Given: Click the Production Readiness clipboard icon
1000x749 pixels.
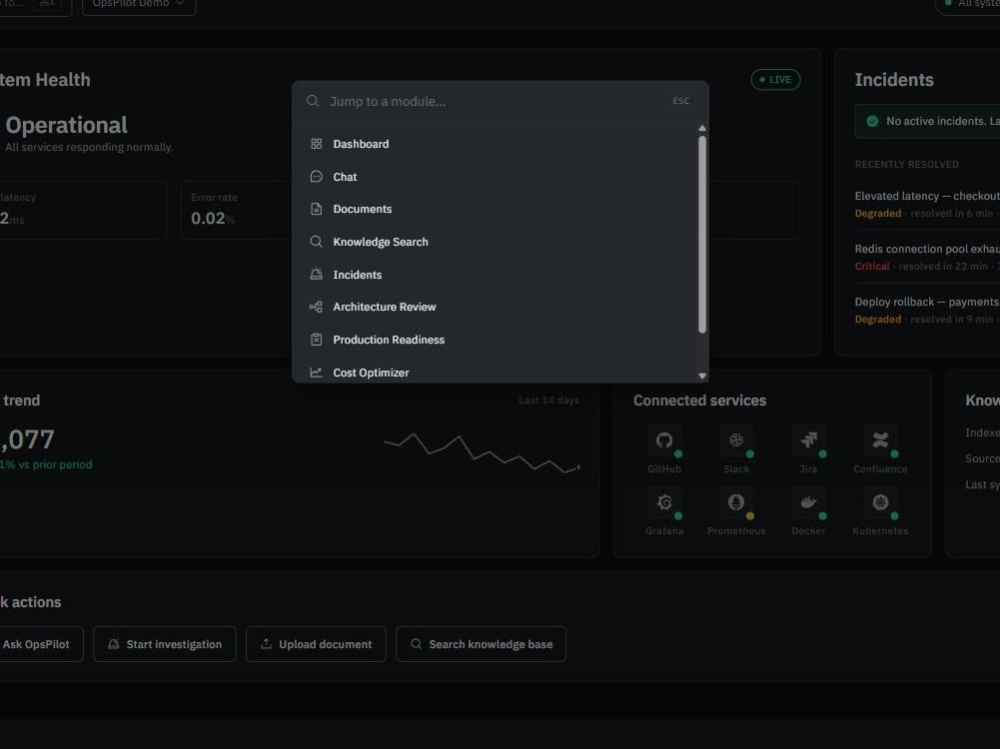Looking at the screenshot, I should pyautogui.click(x=316, y=339).
